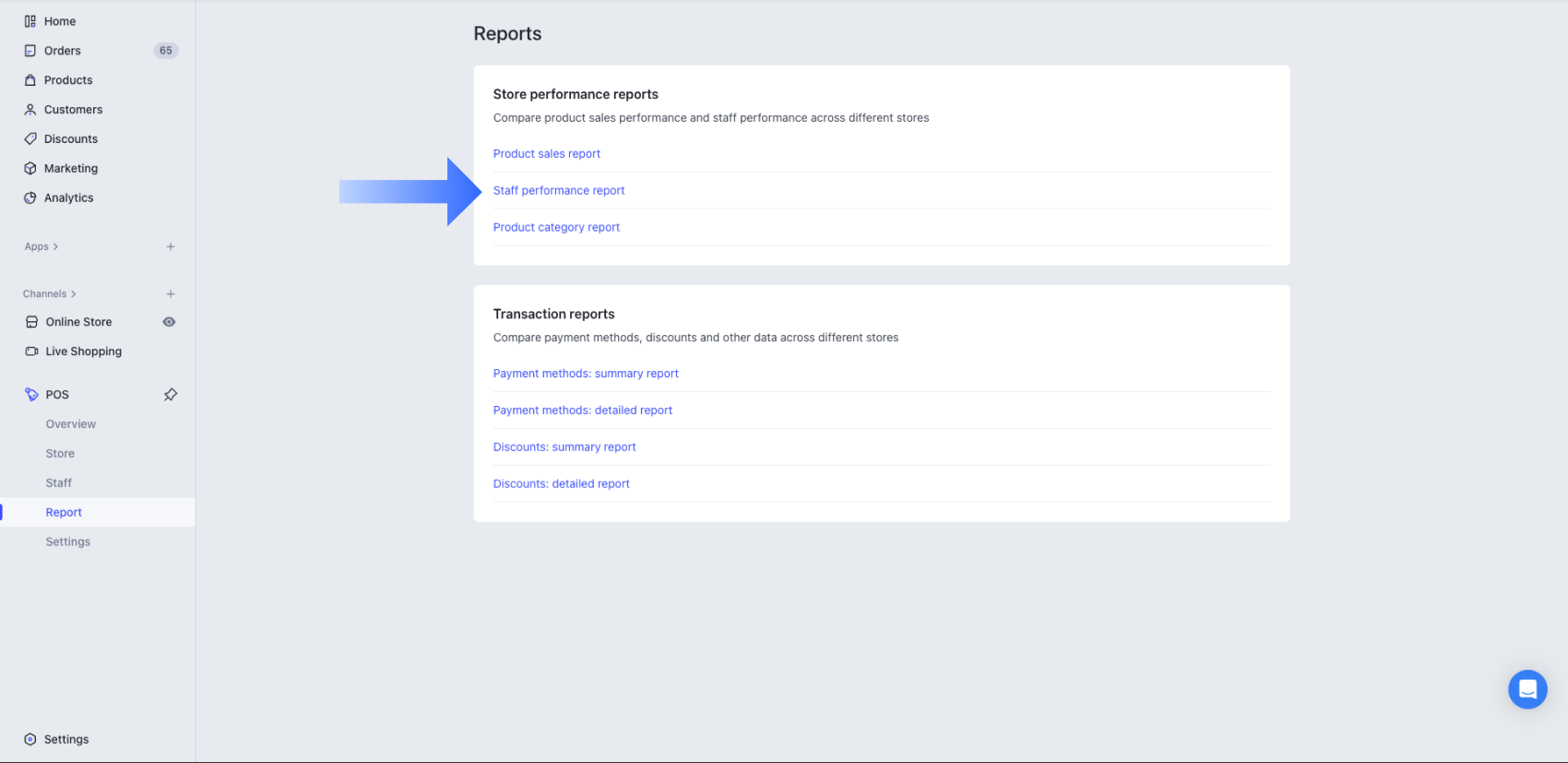Image resolution: width=1568 pixels, height=763 pixels.
Task: Click the plus icon beside Channels
Action: [171, 294]
